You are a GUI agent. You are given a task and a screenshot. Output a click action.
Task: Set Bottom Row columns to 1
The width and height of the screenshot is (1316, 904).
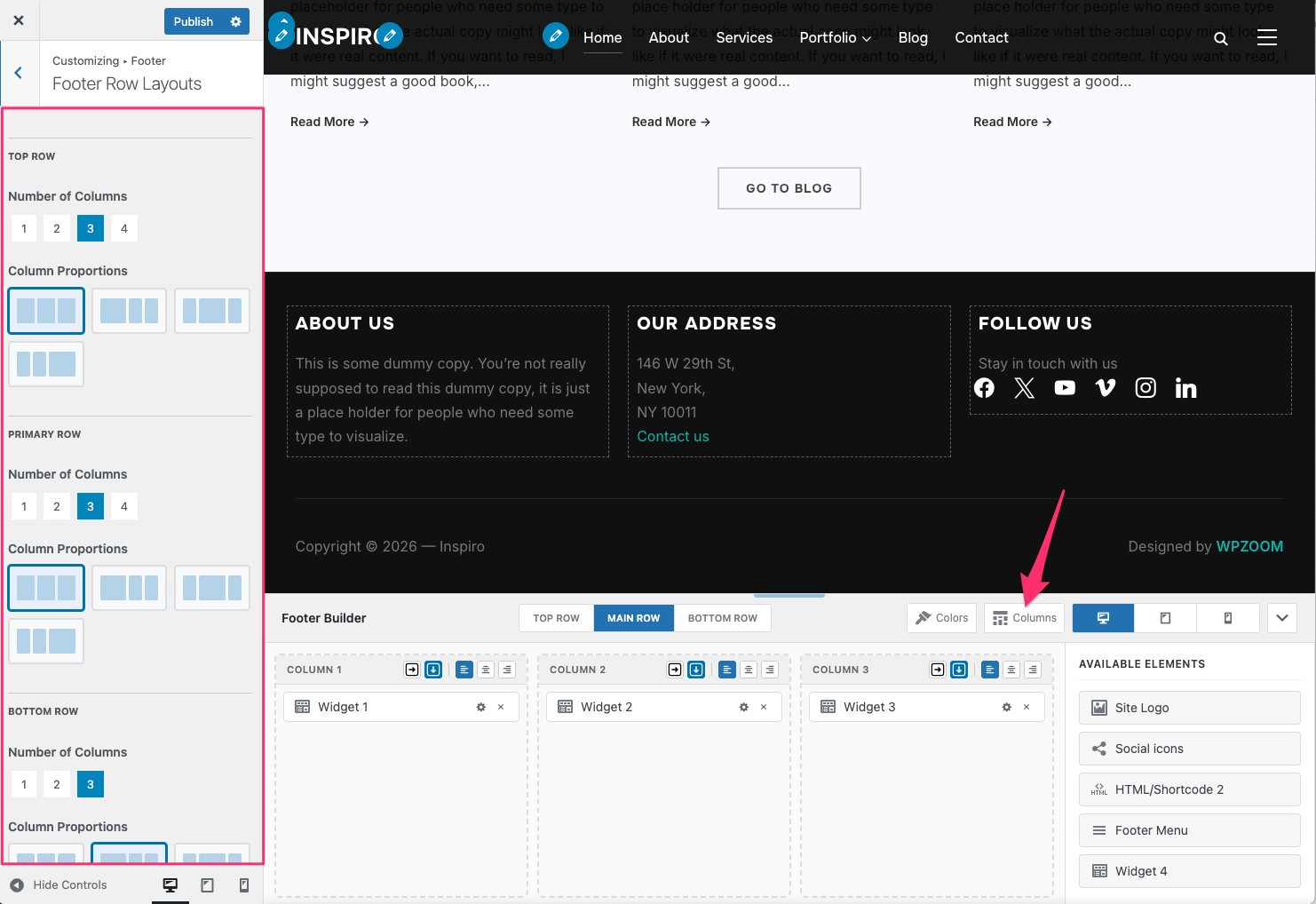click(x=24, y=784)
